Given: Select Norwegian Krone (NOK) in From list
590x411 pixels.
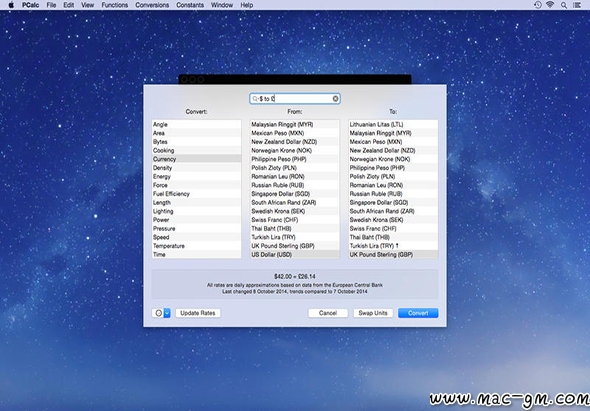Looking at the screenshot, I should pos(295,150).
